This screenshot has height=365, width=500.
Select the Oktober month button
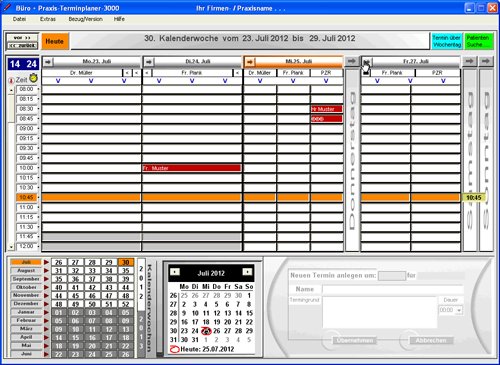click(x=26, y=287)
